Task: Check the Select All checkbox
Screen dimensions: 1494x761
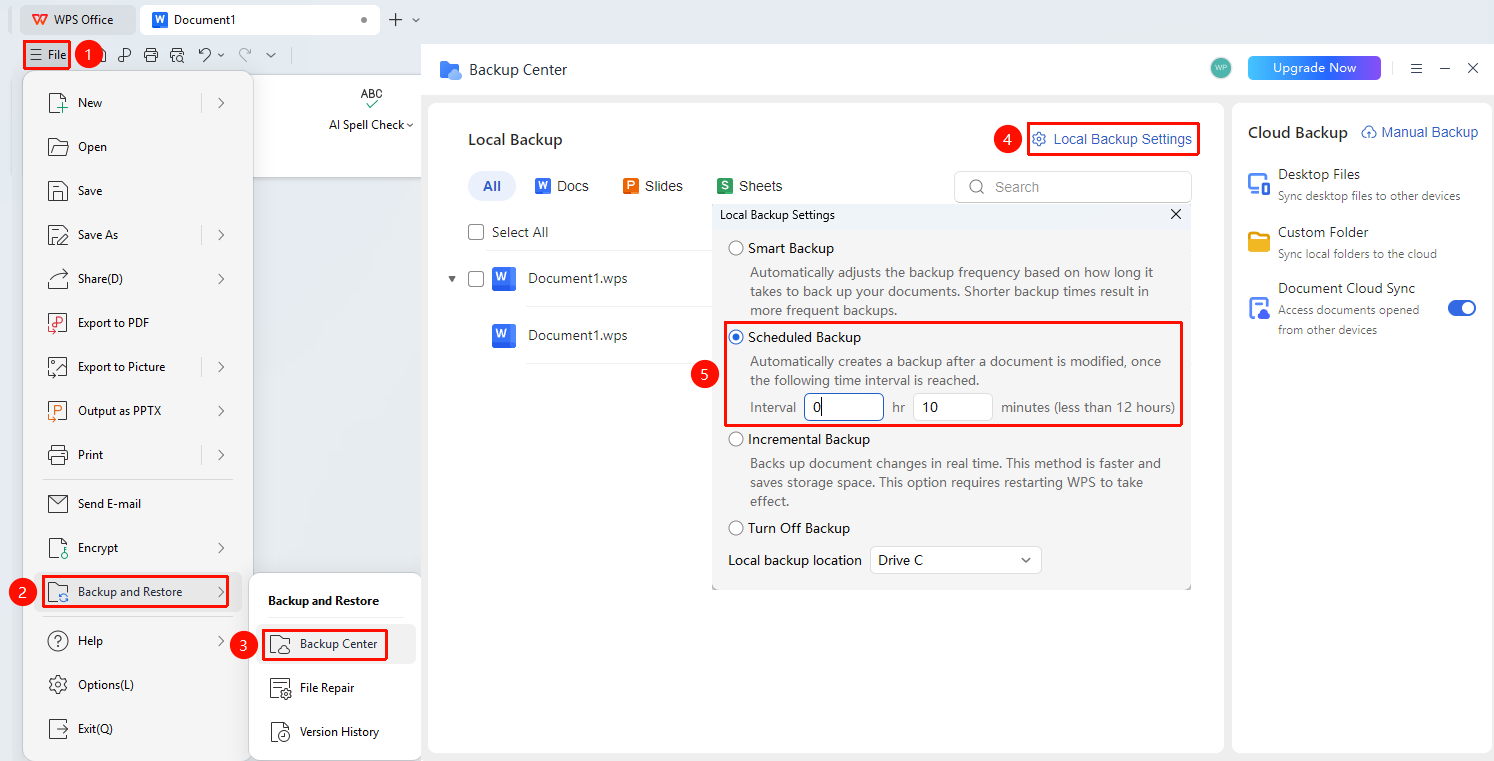Action: pos(476,232)
